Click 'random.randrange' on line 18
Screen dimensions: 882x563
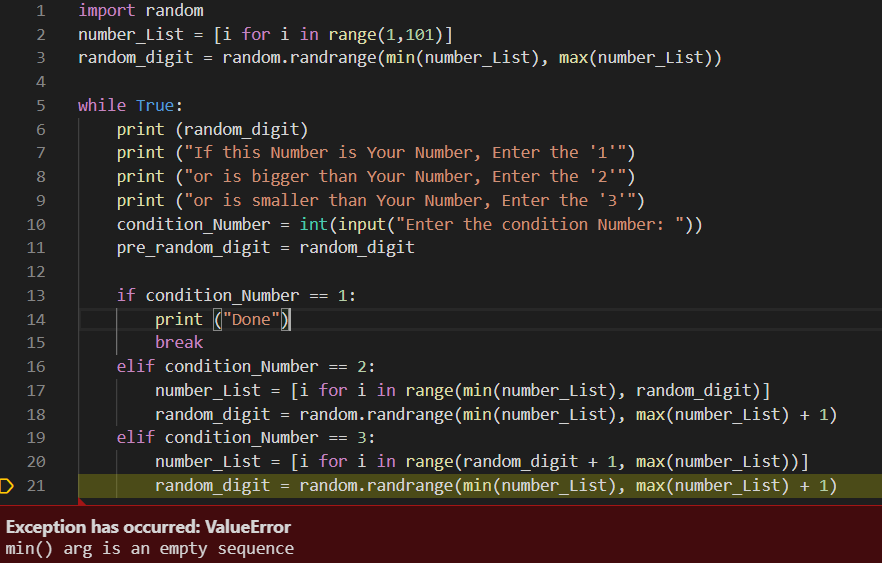pyautogui.click(x=376, y=415)
